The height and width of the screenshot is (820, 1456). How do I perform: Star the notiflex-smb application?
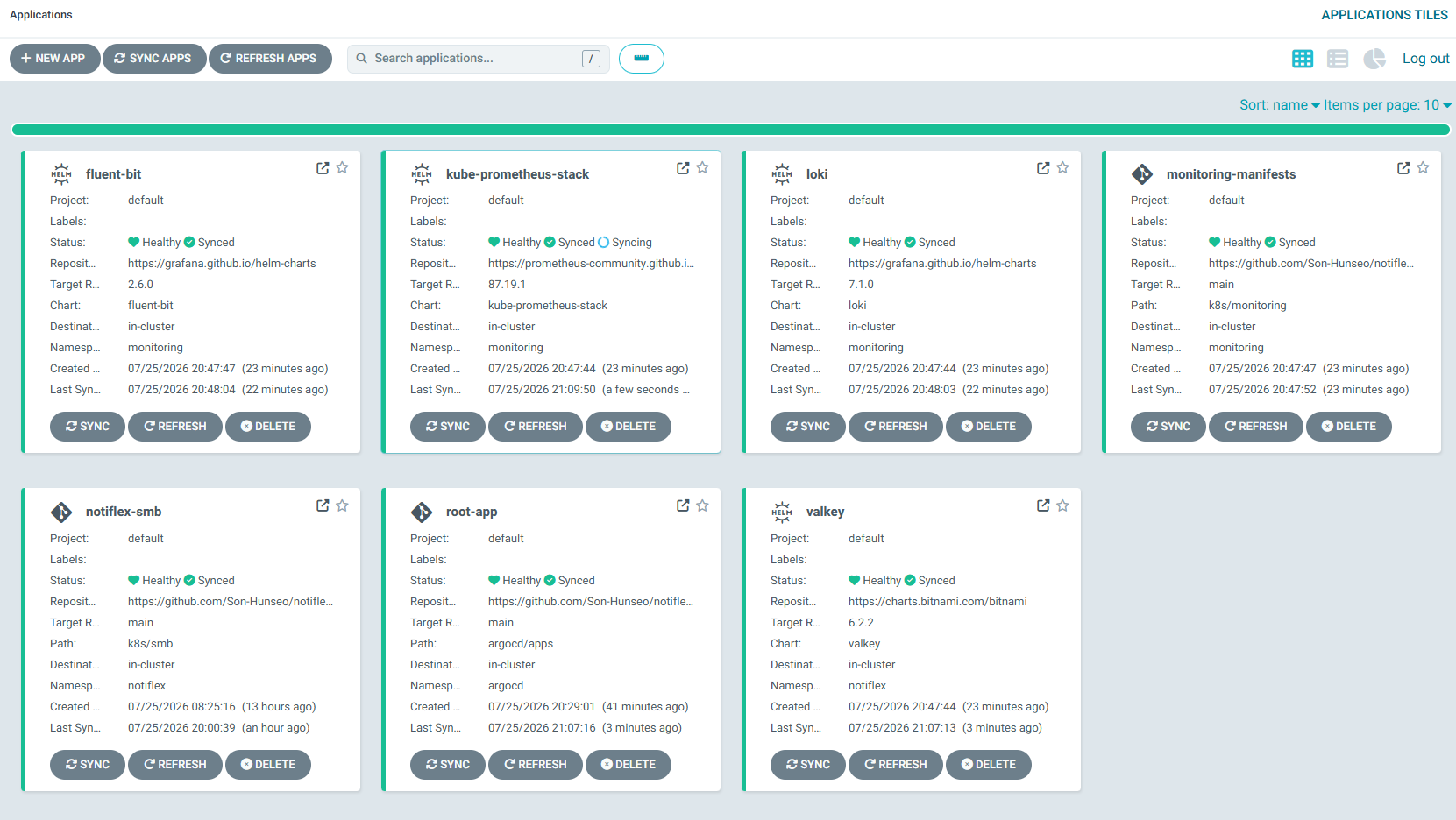(x=343, y=505)
